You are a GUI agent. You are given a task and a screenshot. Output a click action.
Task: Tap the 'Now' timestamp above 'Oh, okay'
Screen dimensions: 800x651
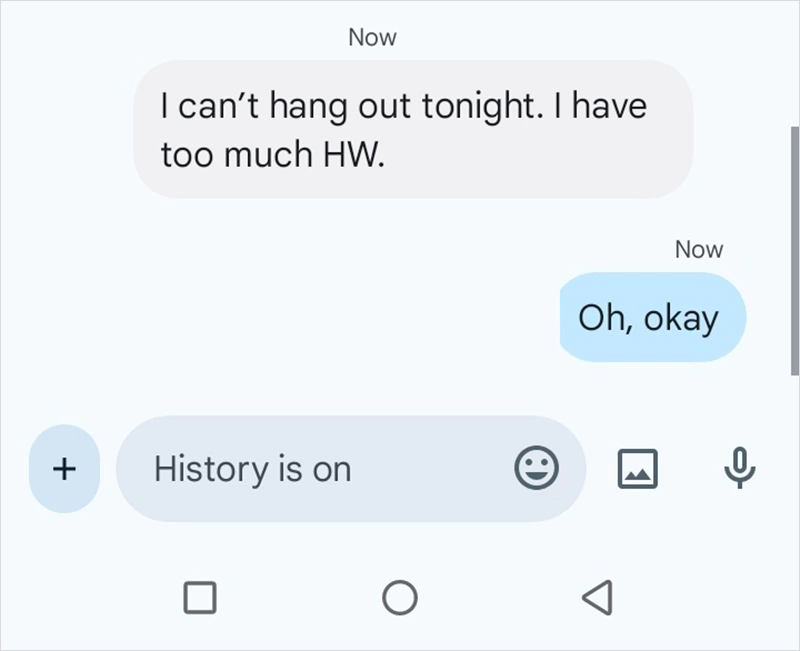pos(699,249)
